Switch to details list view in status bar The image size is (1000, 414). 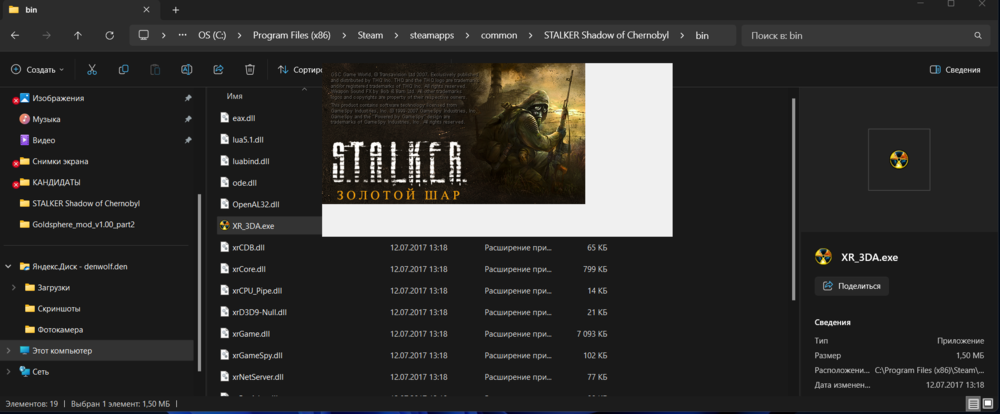pos(973,404)
